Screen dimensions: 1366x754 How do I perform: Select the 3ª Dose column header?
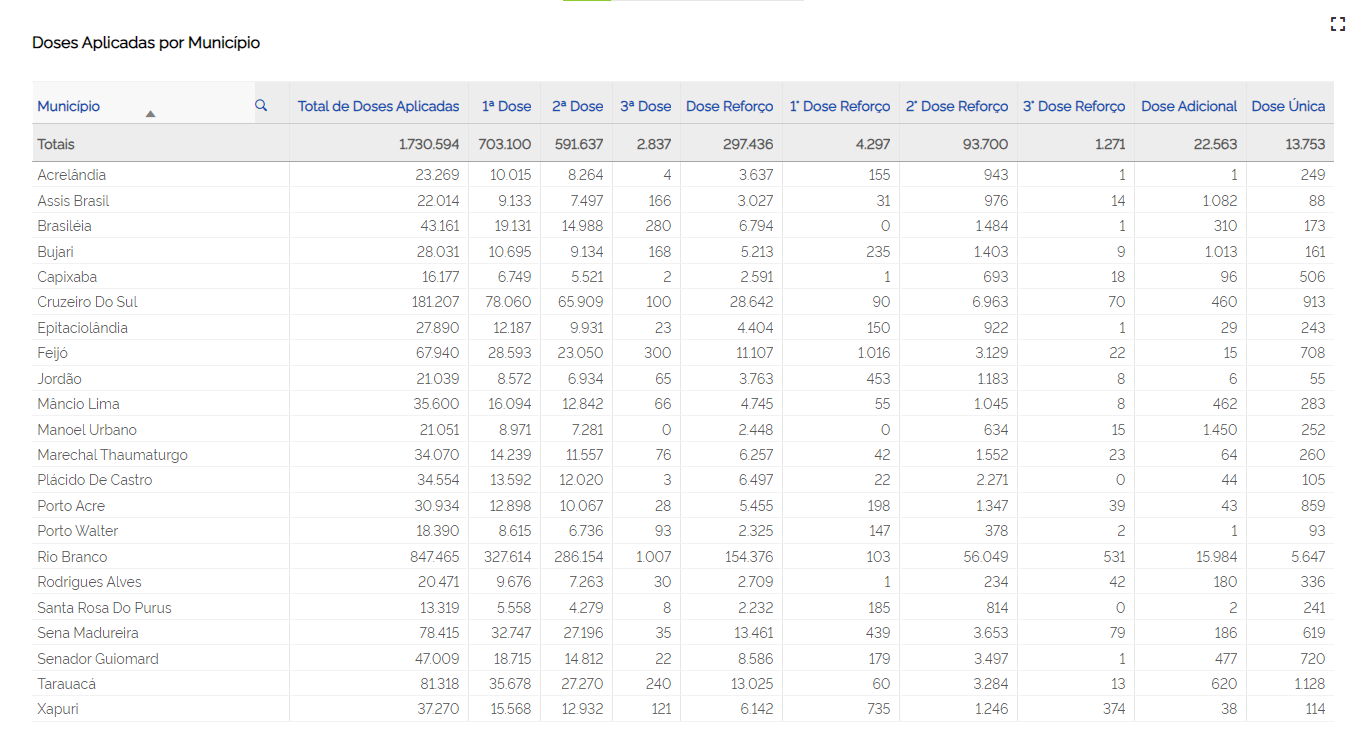point(645,106)
